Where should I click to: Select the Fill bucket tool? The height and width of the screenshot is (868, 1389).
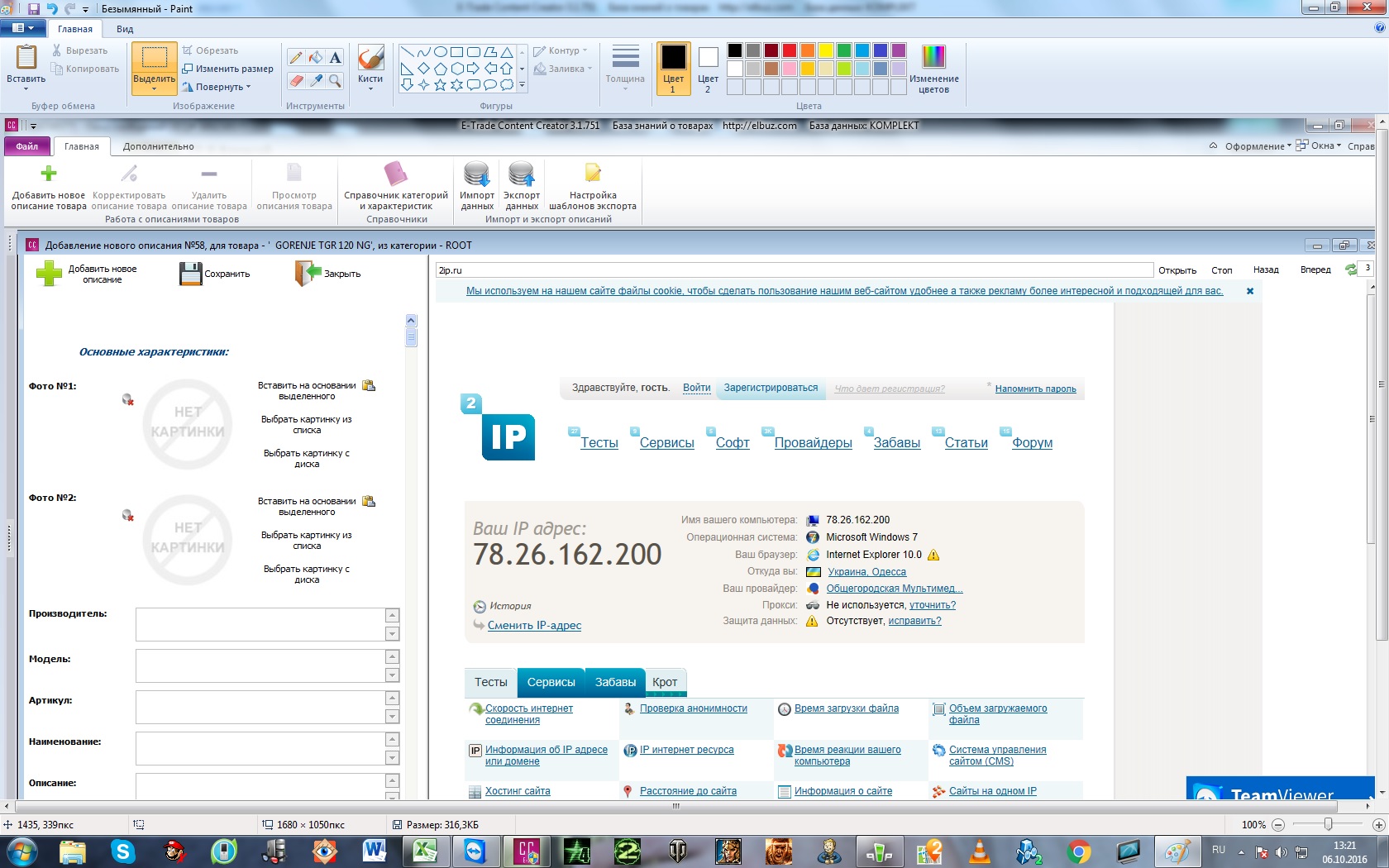pos(316,57)
